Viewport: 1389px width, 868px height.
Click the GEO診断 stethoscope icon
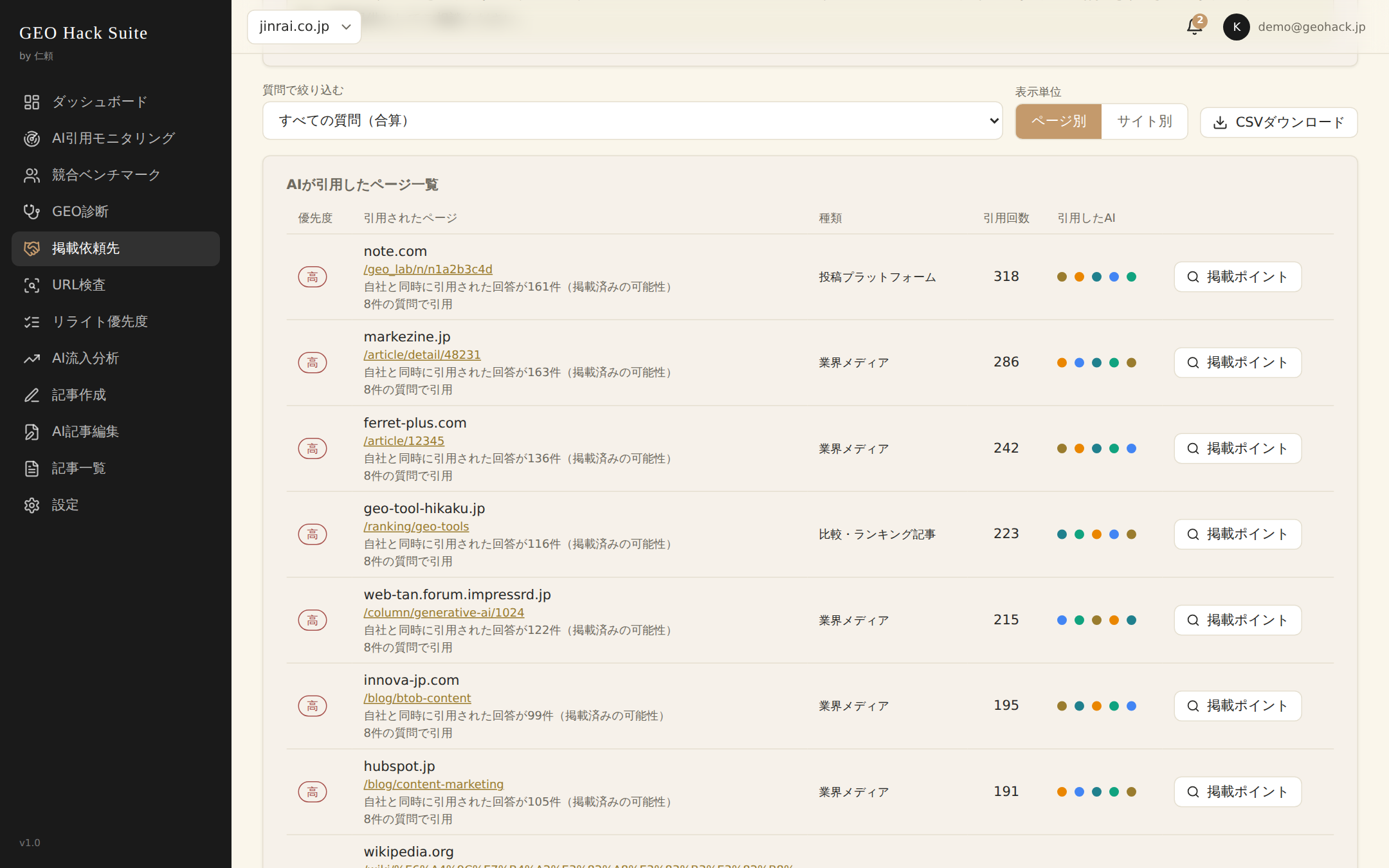point(32,212)
